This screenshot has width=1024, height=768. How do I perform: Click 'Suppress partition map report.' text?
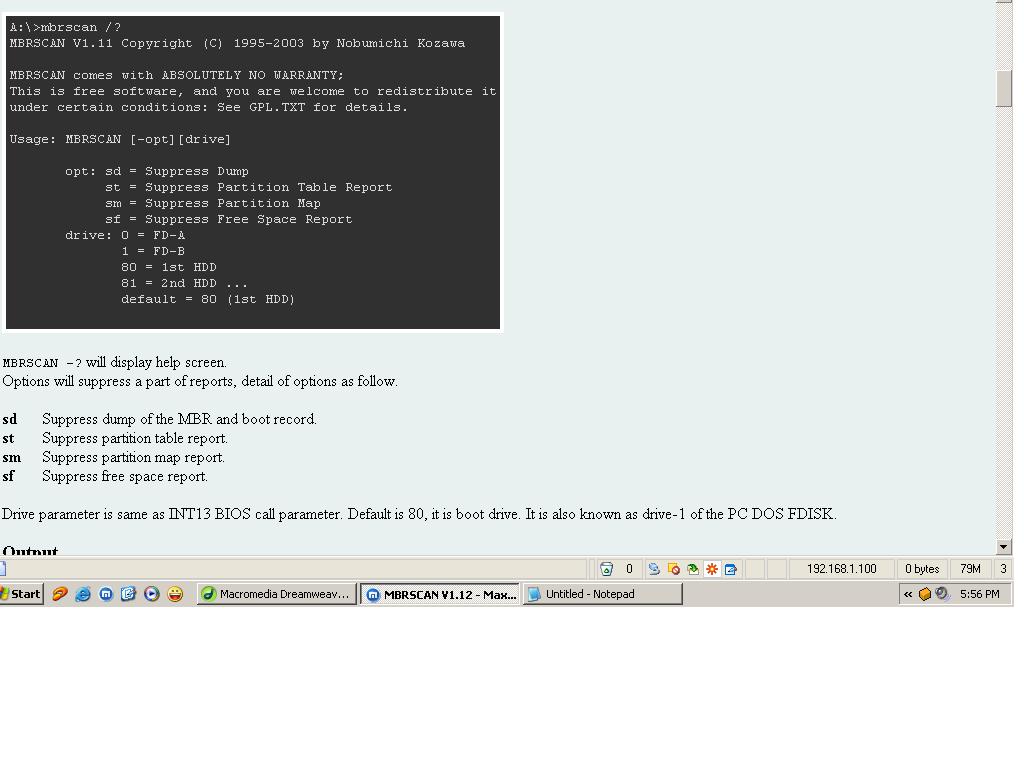[133, 457]
